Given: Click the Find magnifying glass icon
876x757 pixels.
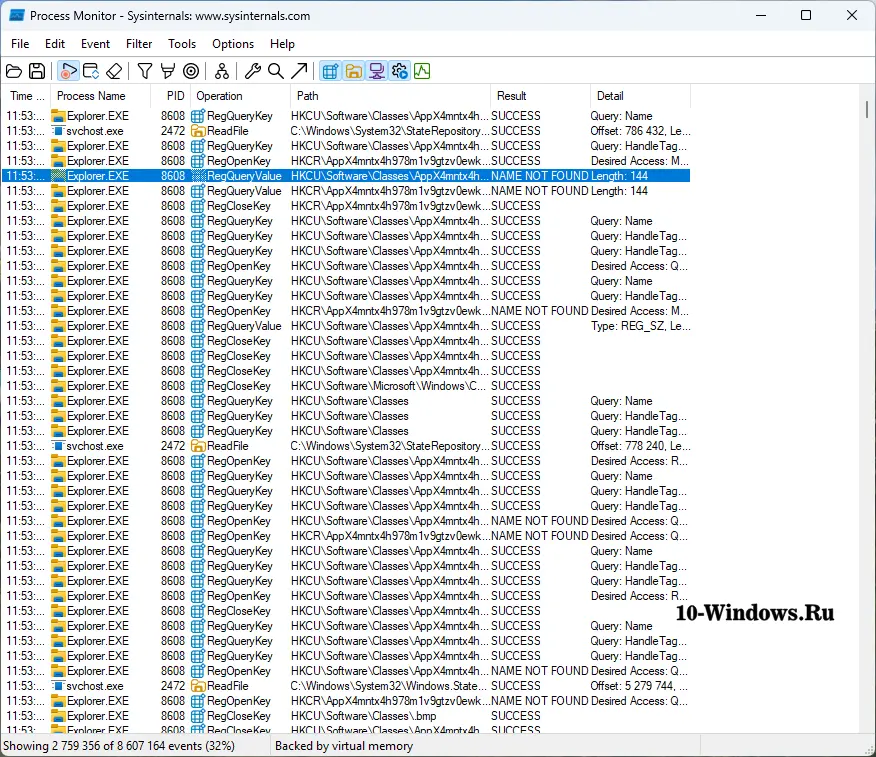Looking at the screenshot, I should 275,72.
